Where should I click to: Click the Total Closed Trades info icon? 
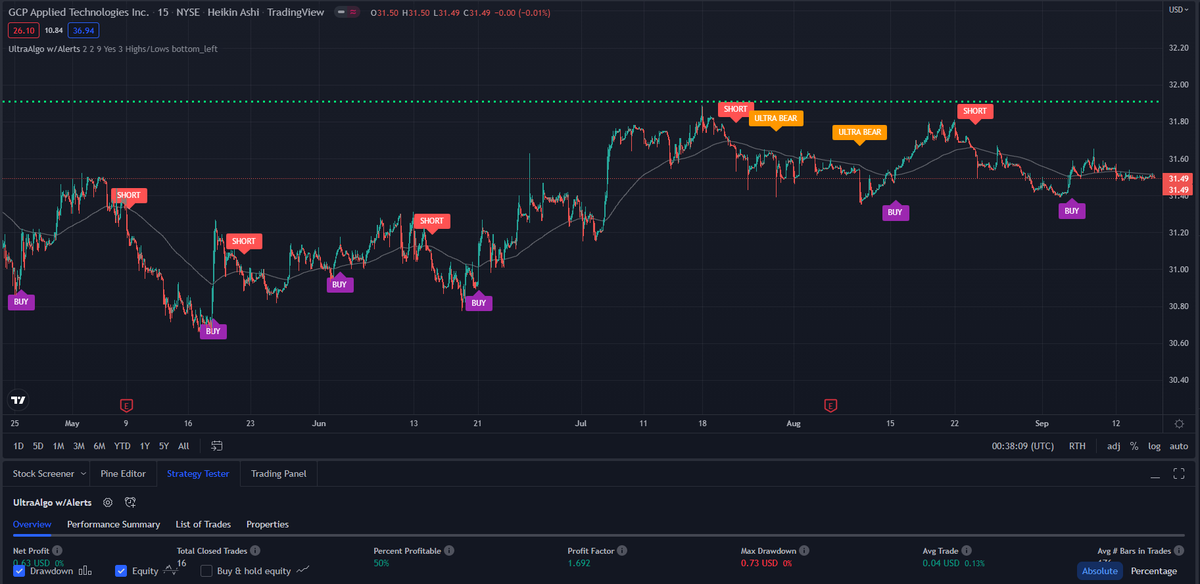[256, 550]
